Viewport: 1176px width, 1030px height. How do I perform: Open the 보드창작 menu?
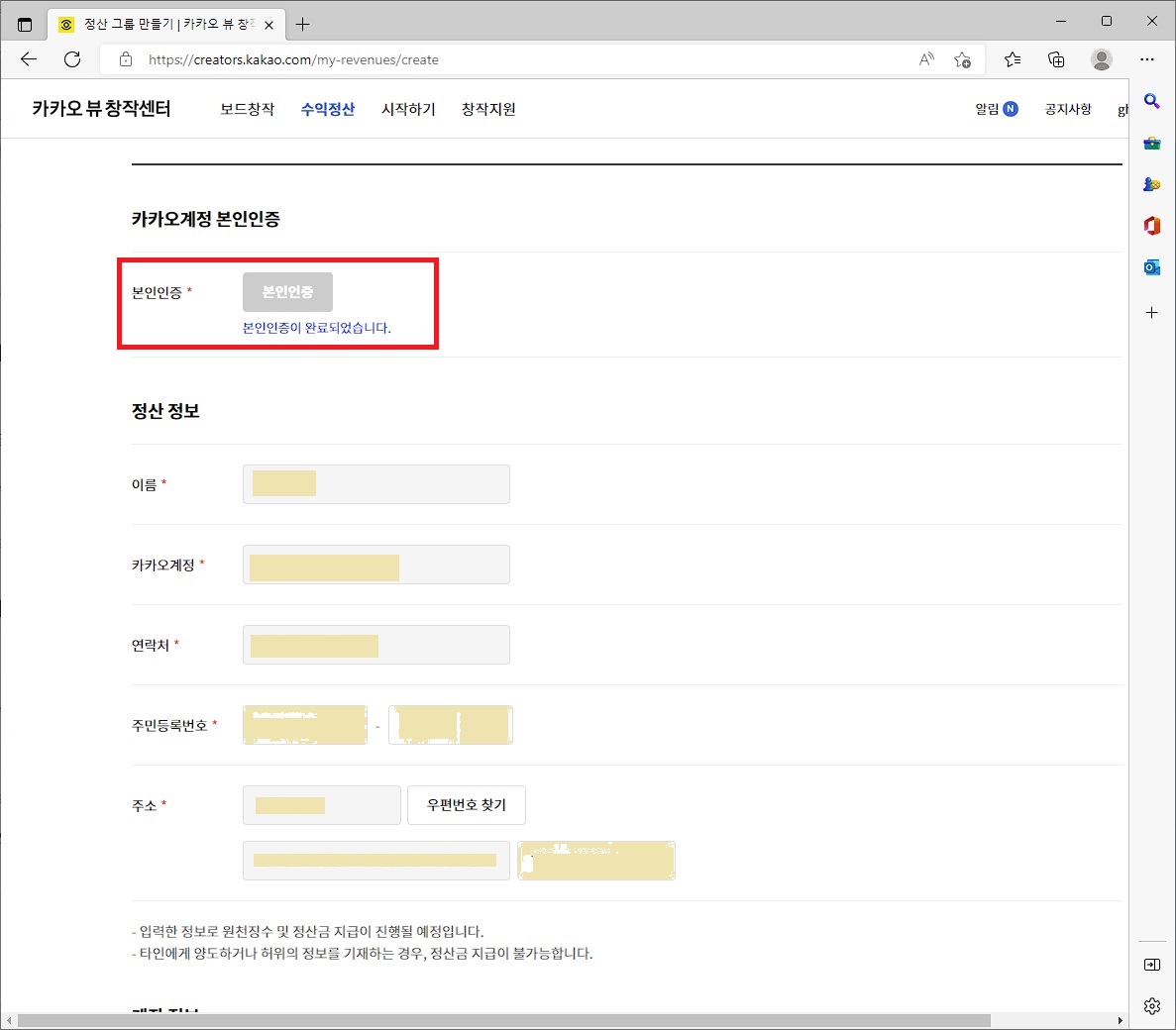click(248, 109)
